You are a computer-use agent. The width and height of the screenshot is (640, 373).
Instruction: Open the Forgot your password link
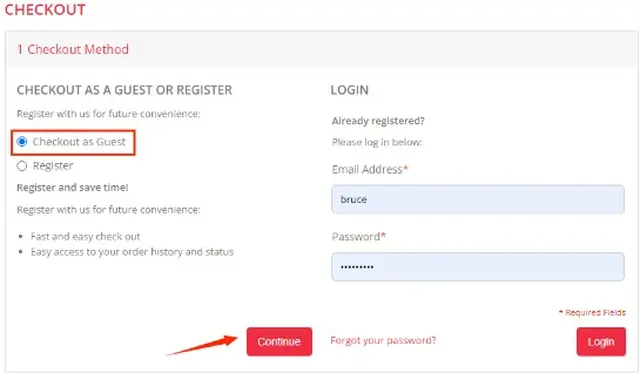click(x=383, y=340)
